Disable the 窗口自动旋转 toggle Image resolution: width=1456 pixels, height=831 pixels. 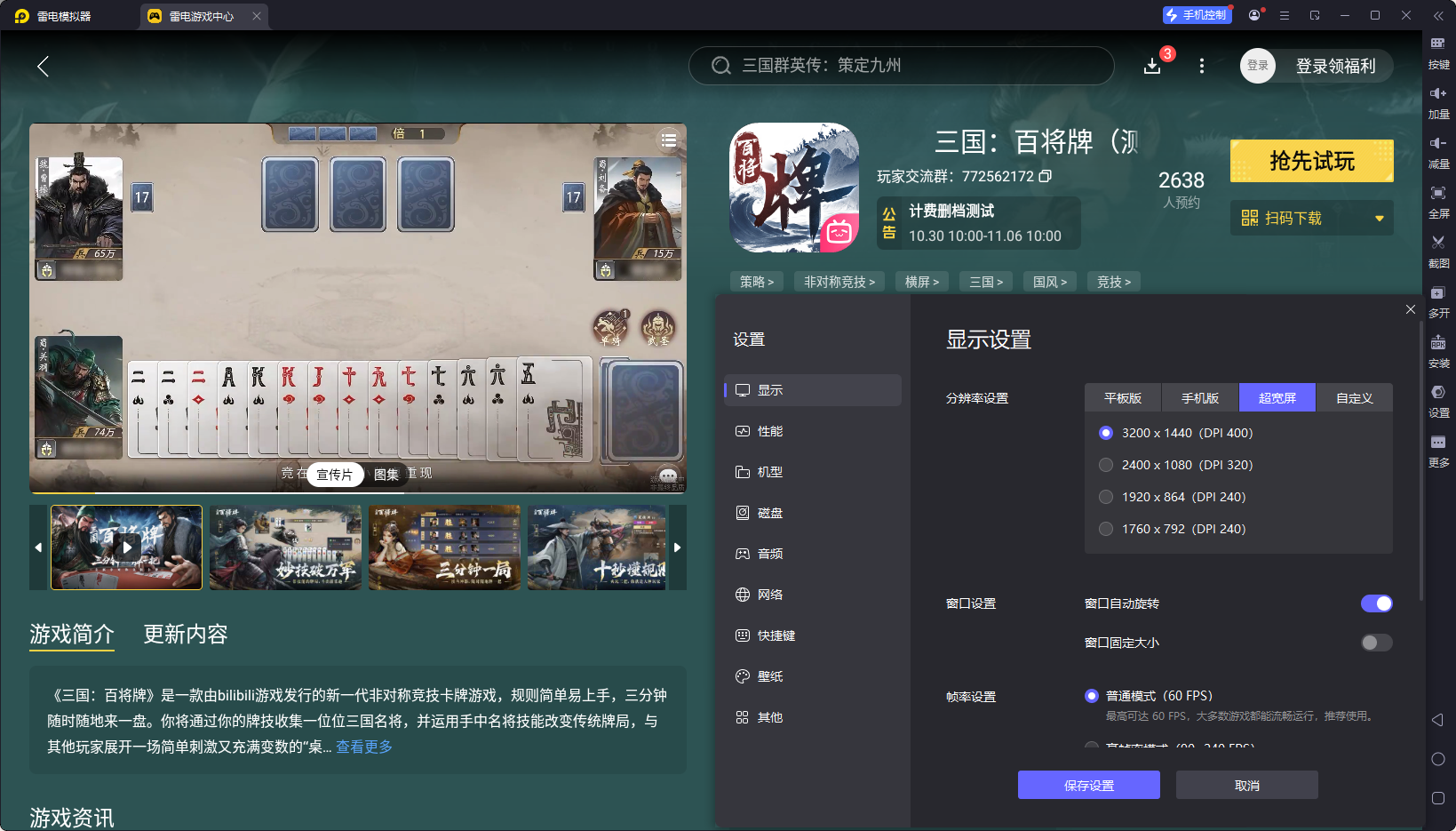click(1376, 603)
